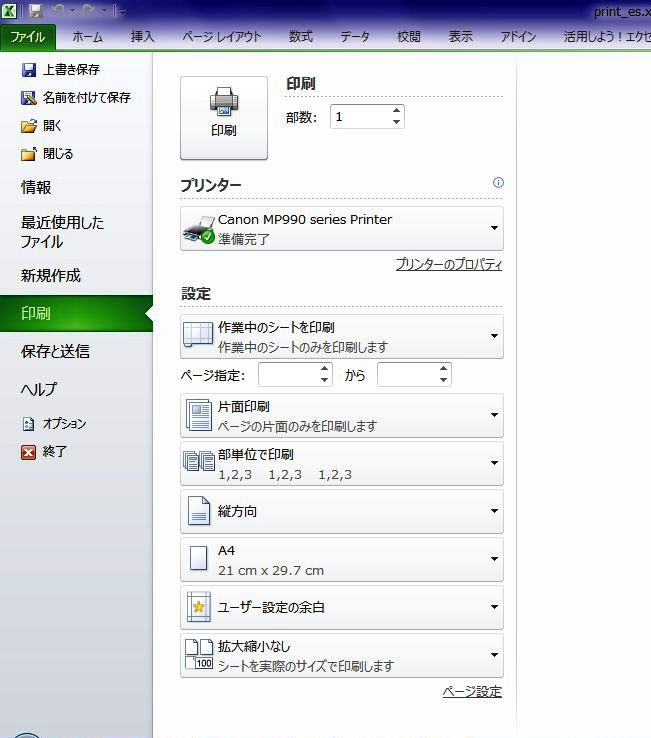Click the Excel icon in title bar
This screenshot has height=738, width=651.
(9, 10)
